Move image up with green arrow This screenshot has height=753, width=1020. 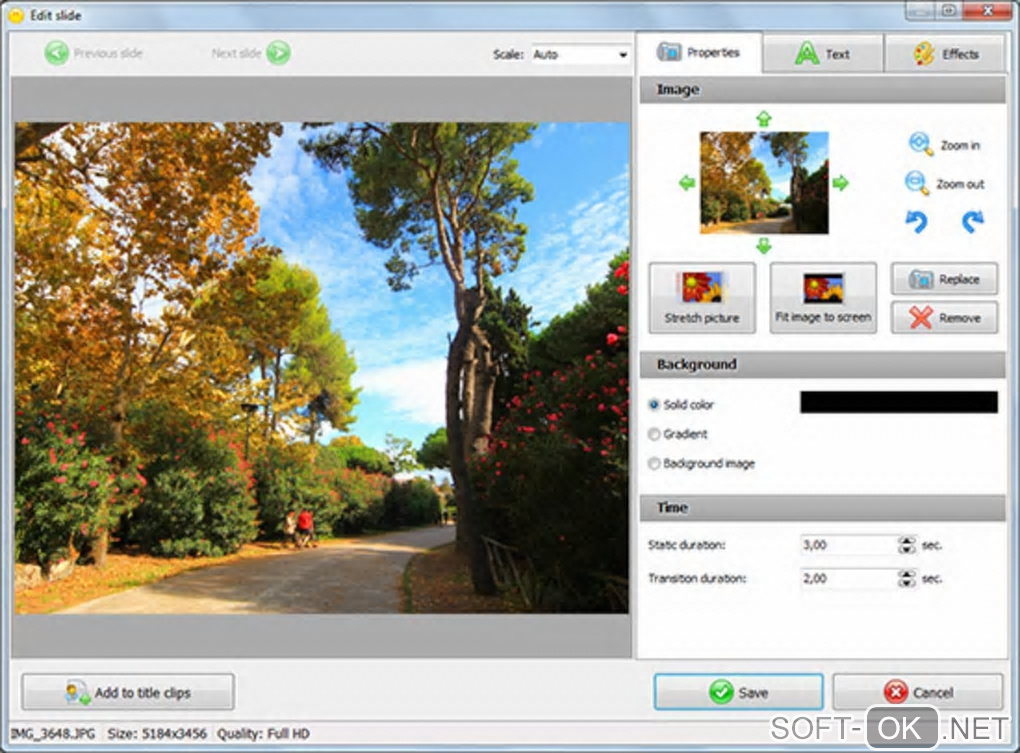tap(764, 119)
